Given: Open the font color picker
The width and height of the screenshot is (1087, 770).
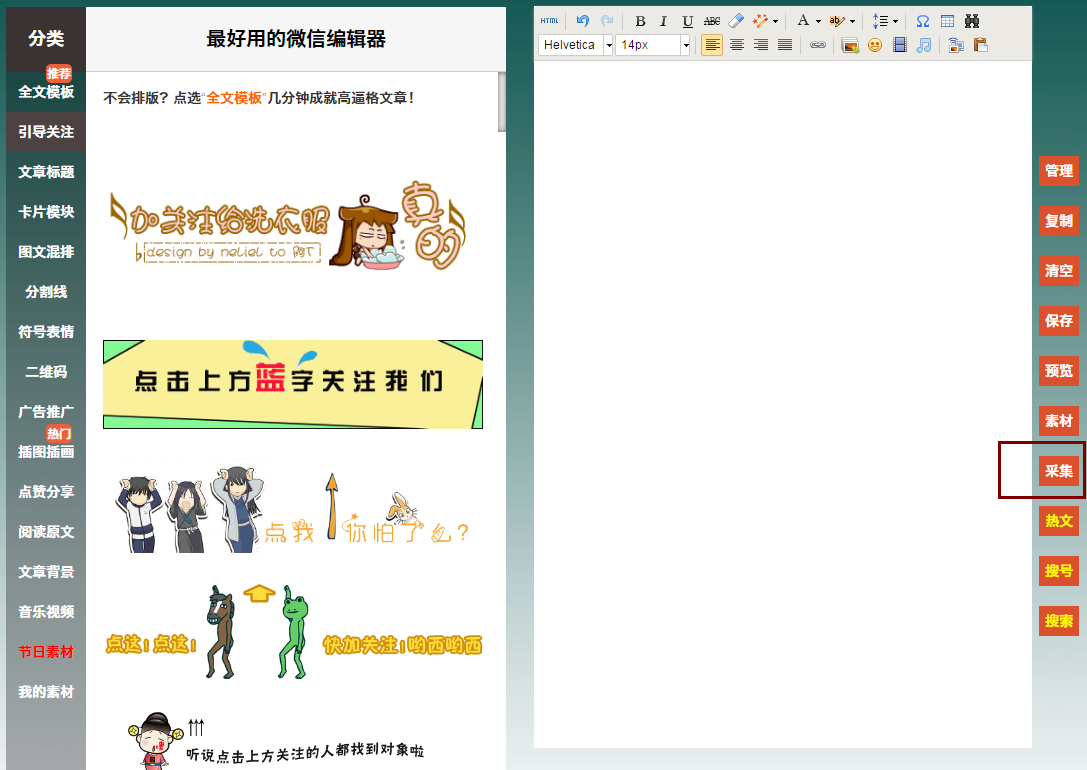Looking at the screenshot, I should (803, 20).
